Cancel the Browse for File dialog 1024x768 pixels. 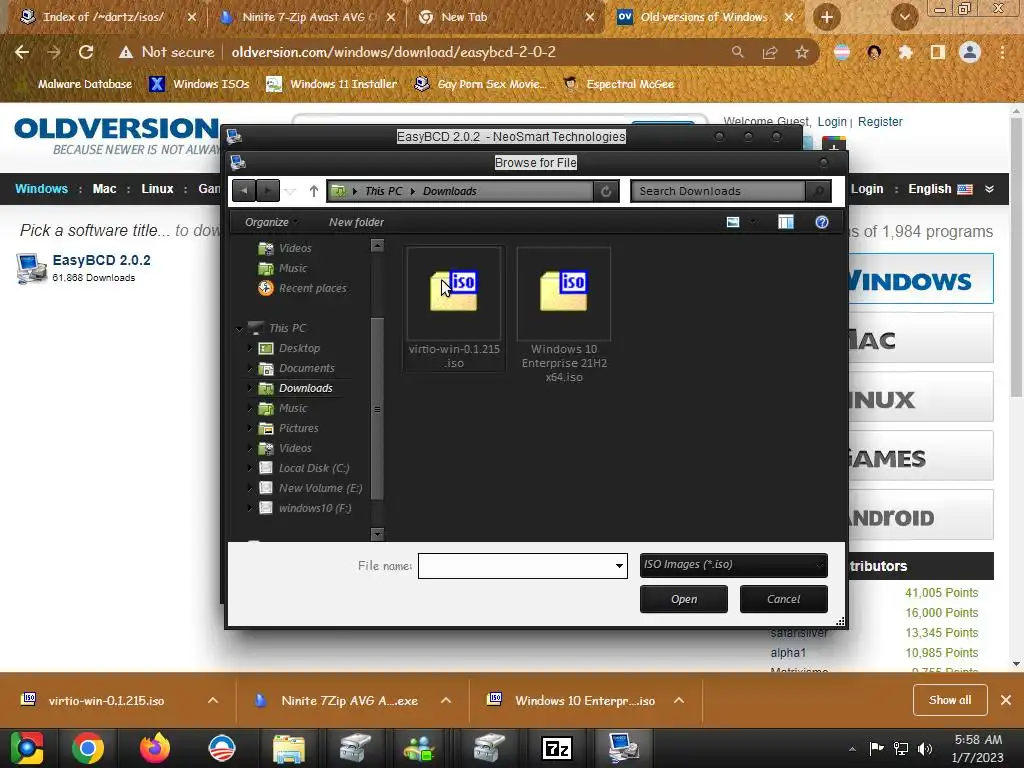click(783, 599)
